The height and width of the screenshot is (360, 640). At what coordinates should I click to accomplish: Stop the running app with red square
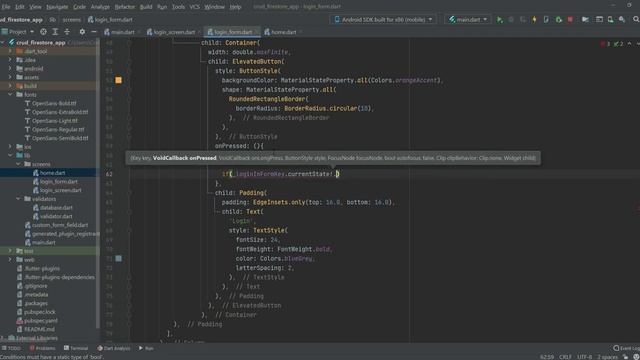(x=570, y=20)
